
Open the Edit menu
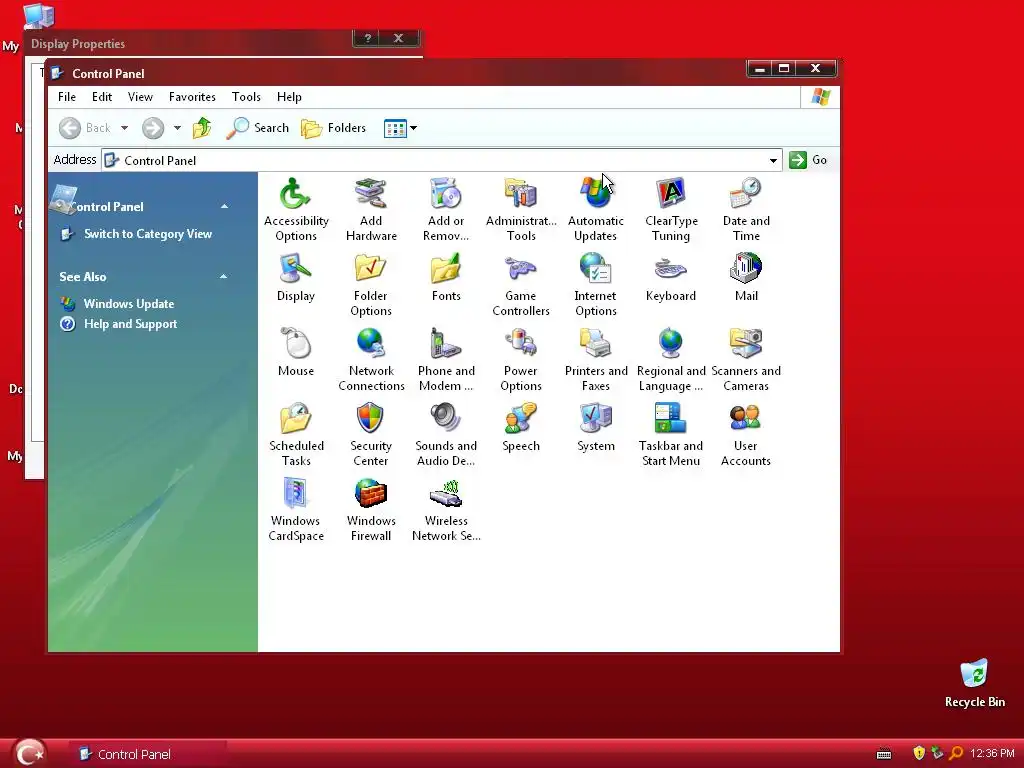[x=102, y=97]
